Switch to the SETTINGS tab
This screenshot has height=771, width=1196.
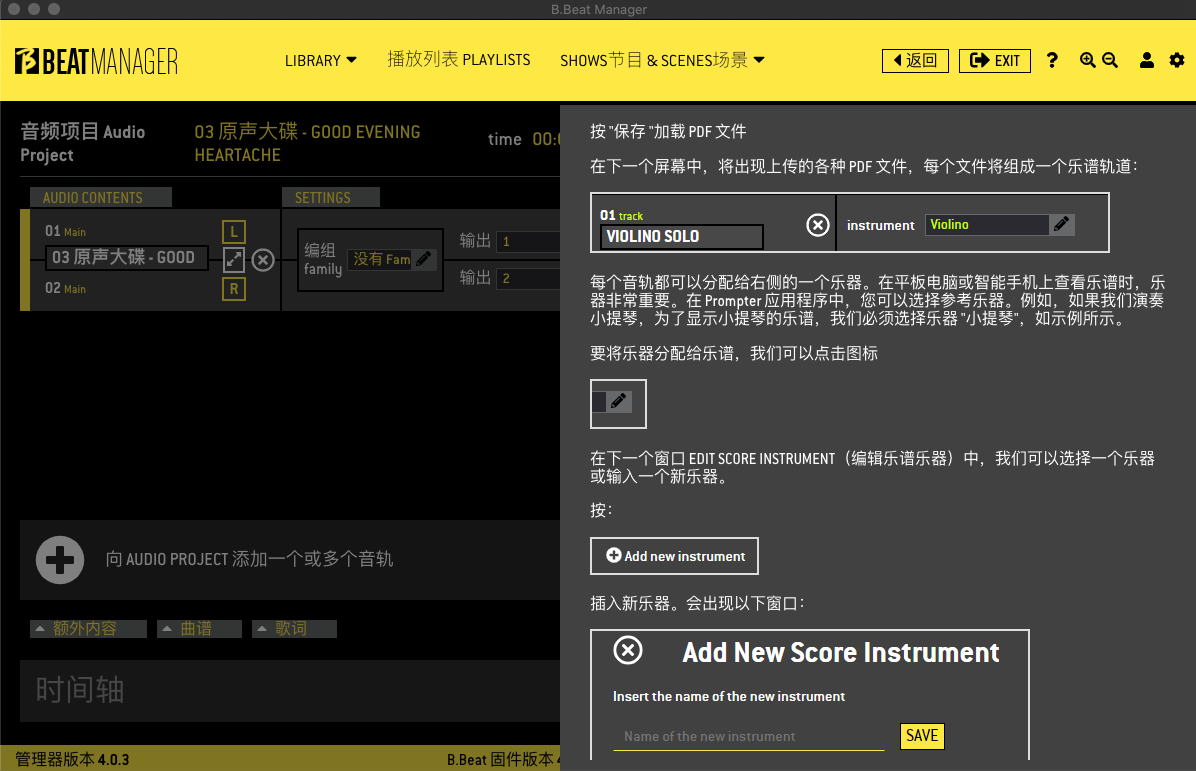330,198
